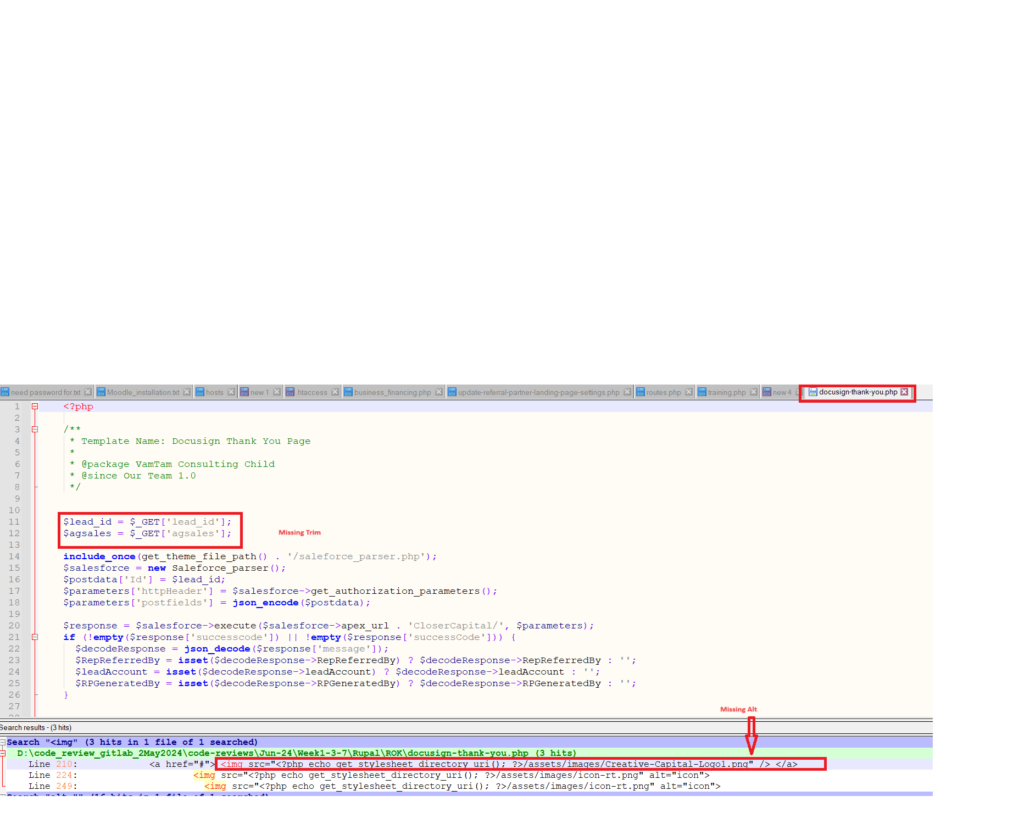Open the hosts tab
This screenshot has width=1024, height=824.
[x=214, y=392]
